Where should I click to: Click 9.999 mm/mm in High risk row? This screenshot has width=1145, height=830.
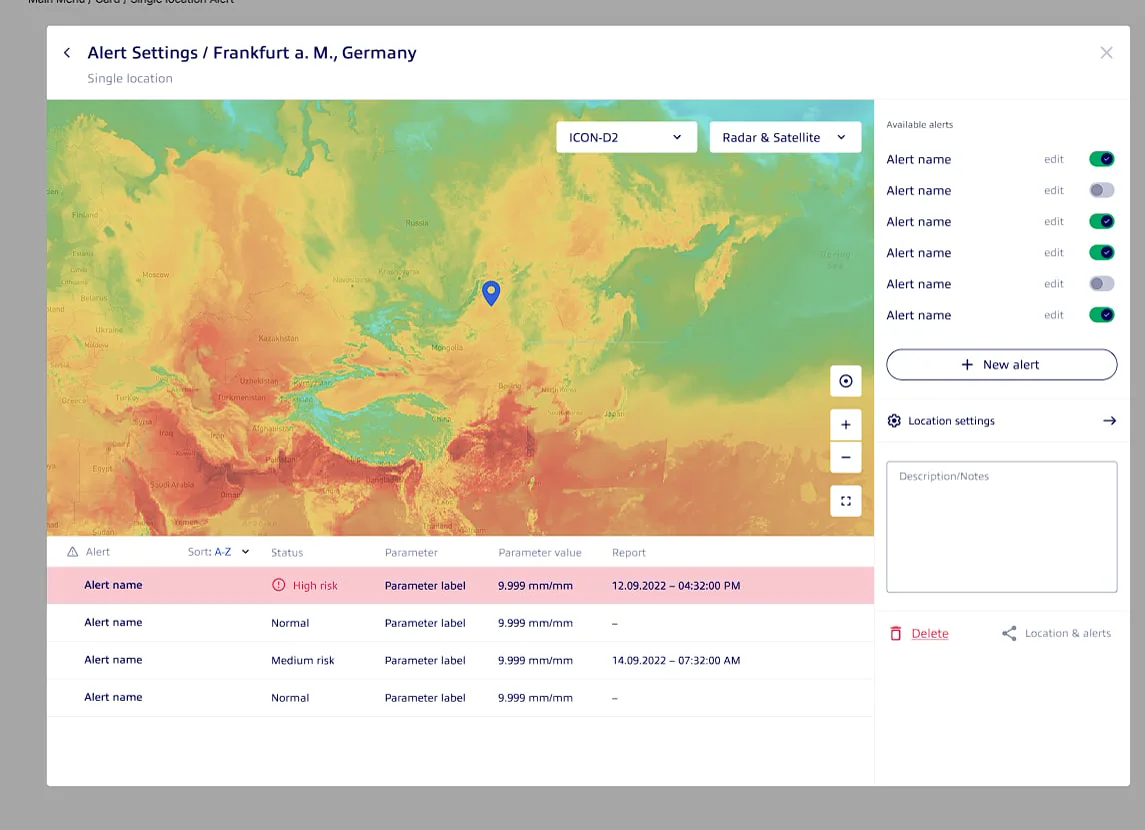(535, 585)
